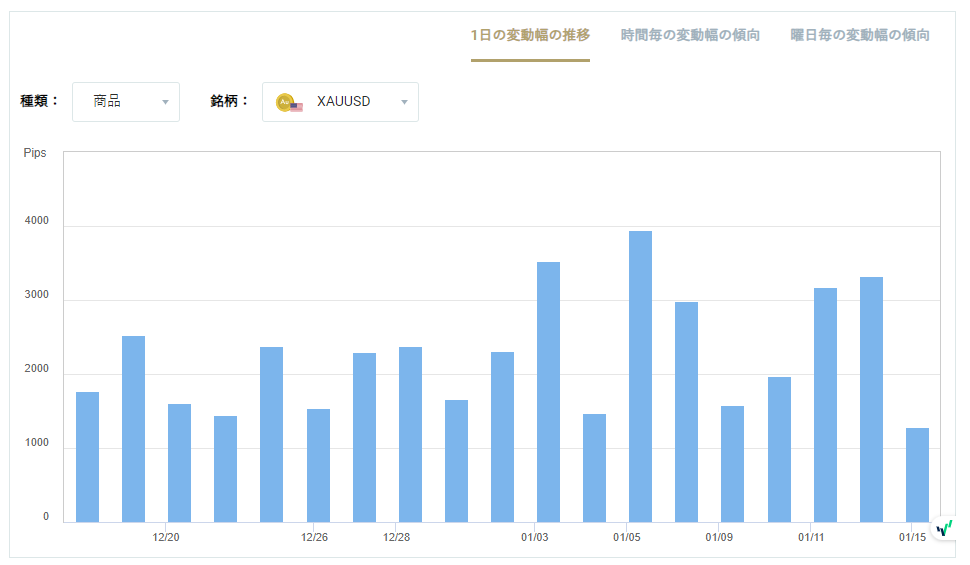Click the 1000 y-axis label
Viewport: 970px width, 565px height.
click(x=36, y=442)
